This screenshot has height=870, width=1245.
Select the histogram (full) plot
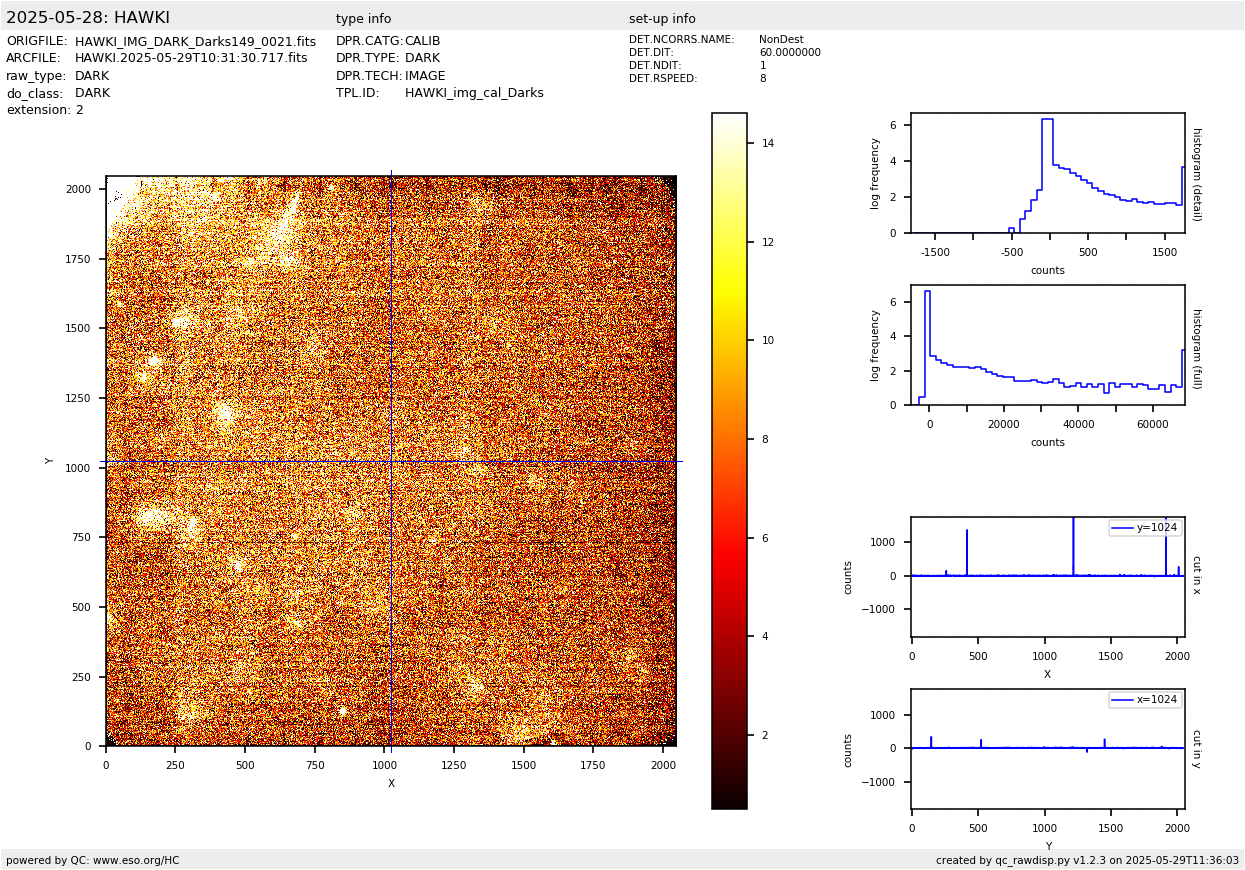tap(1047, 345)
